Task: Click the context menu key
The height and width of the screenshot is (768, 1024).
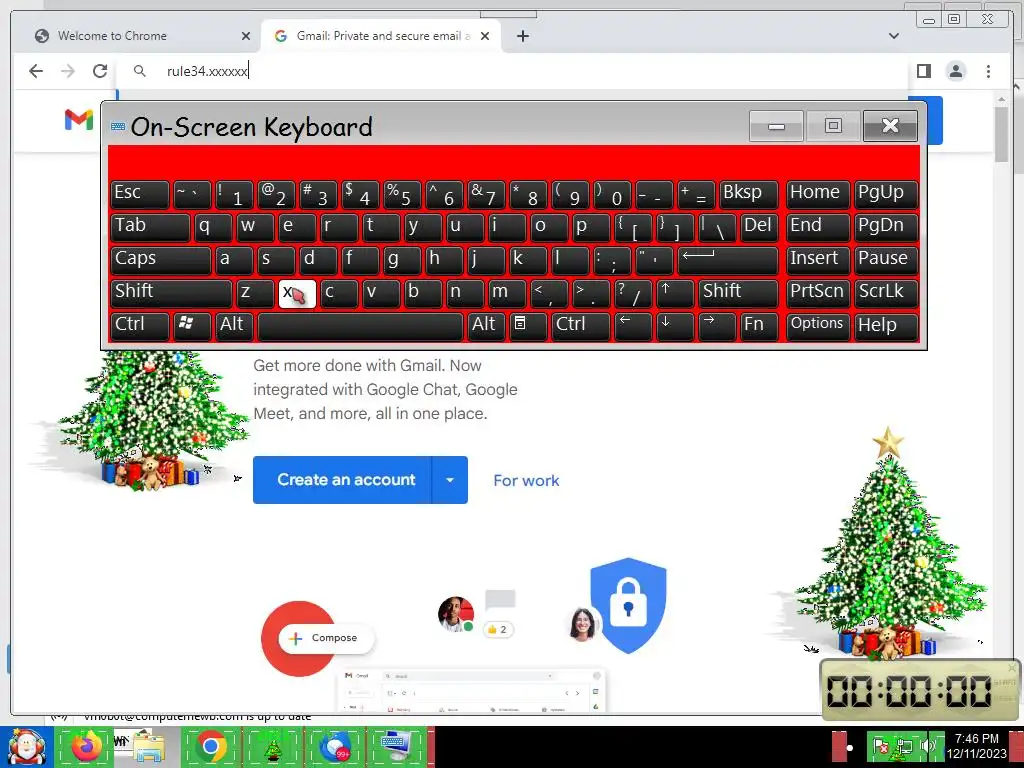Action: pos(528,325)
